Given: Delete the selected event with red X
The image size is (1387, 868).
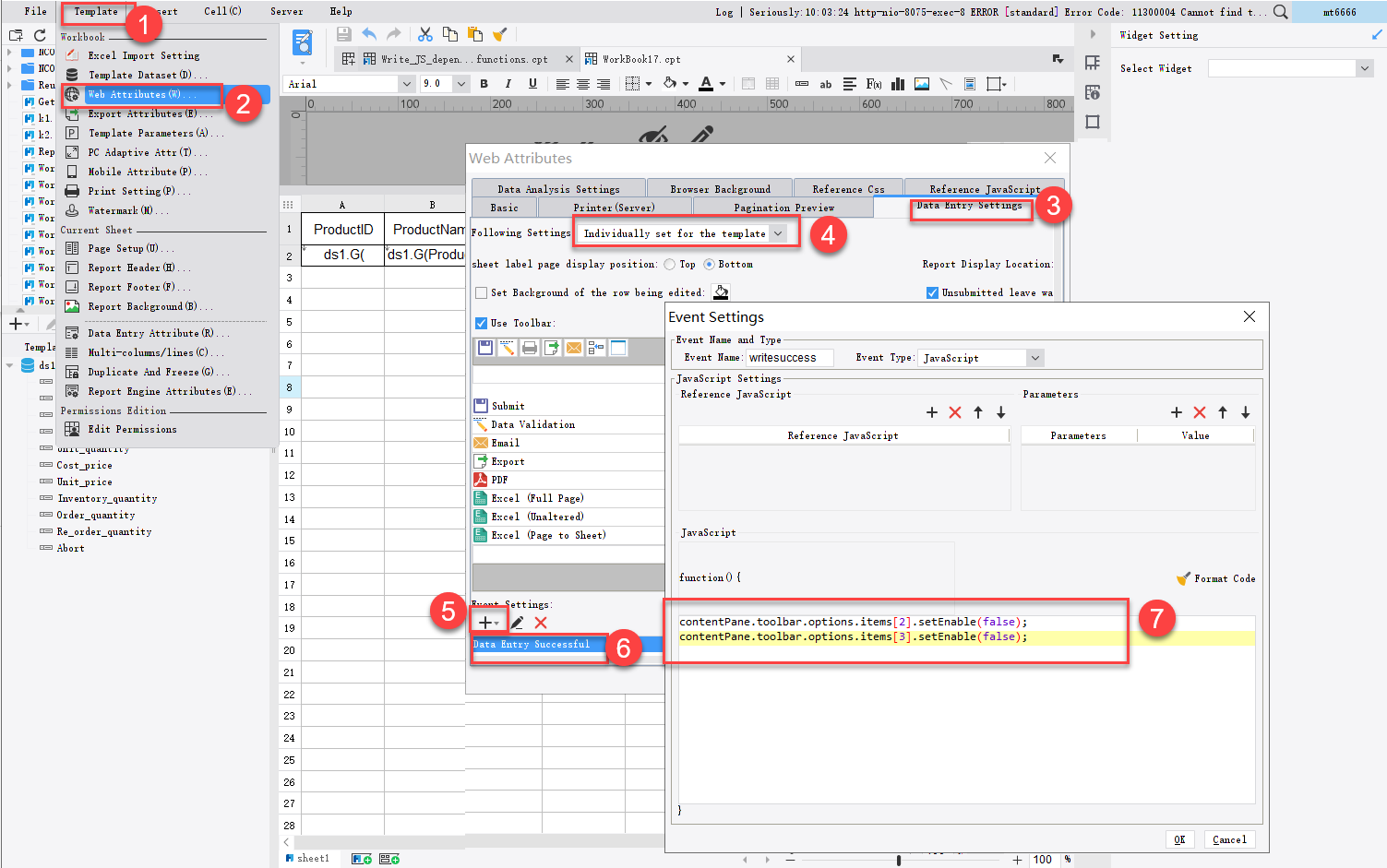Looking at the screenshot, I should point(541,623).
